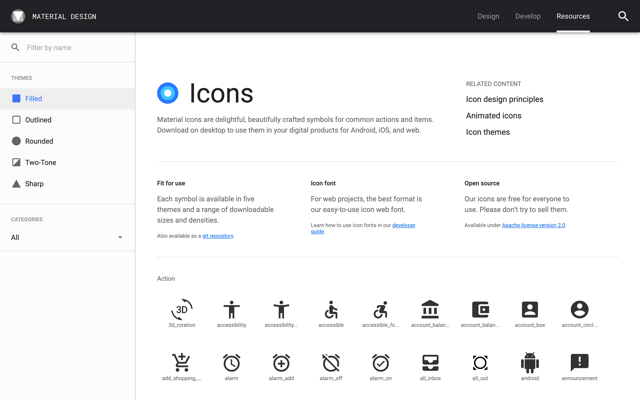Select the account_circle icon
Screen dimensions: 640x400
[579, 310]
